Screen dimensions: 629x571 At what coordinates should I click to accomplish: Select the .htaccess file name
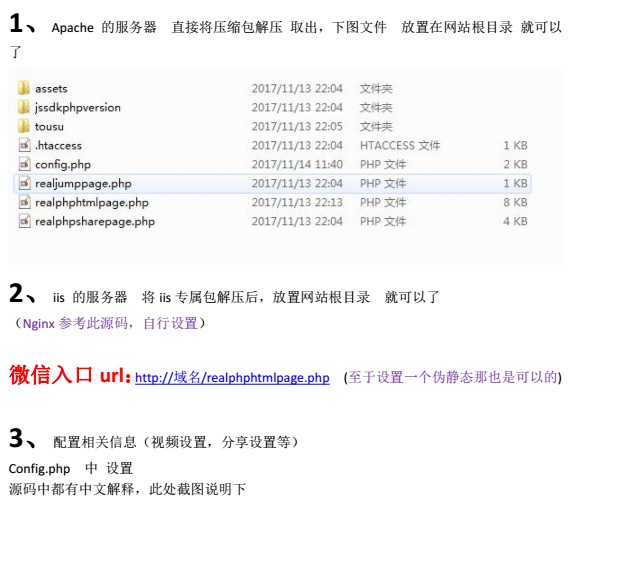[59, 145]
